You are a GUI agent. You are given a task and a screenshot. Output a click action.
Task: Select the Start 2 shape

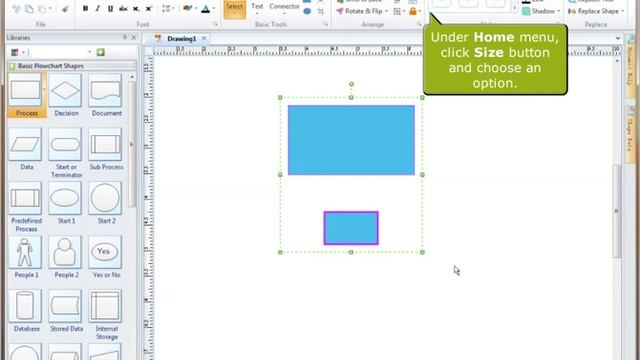coord(106,203)
